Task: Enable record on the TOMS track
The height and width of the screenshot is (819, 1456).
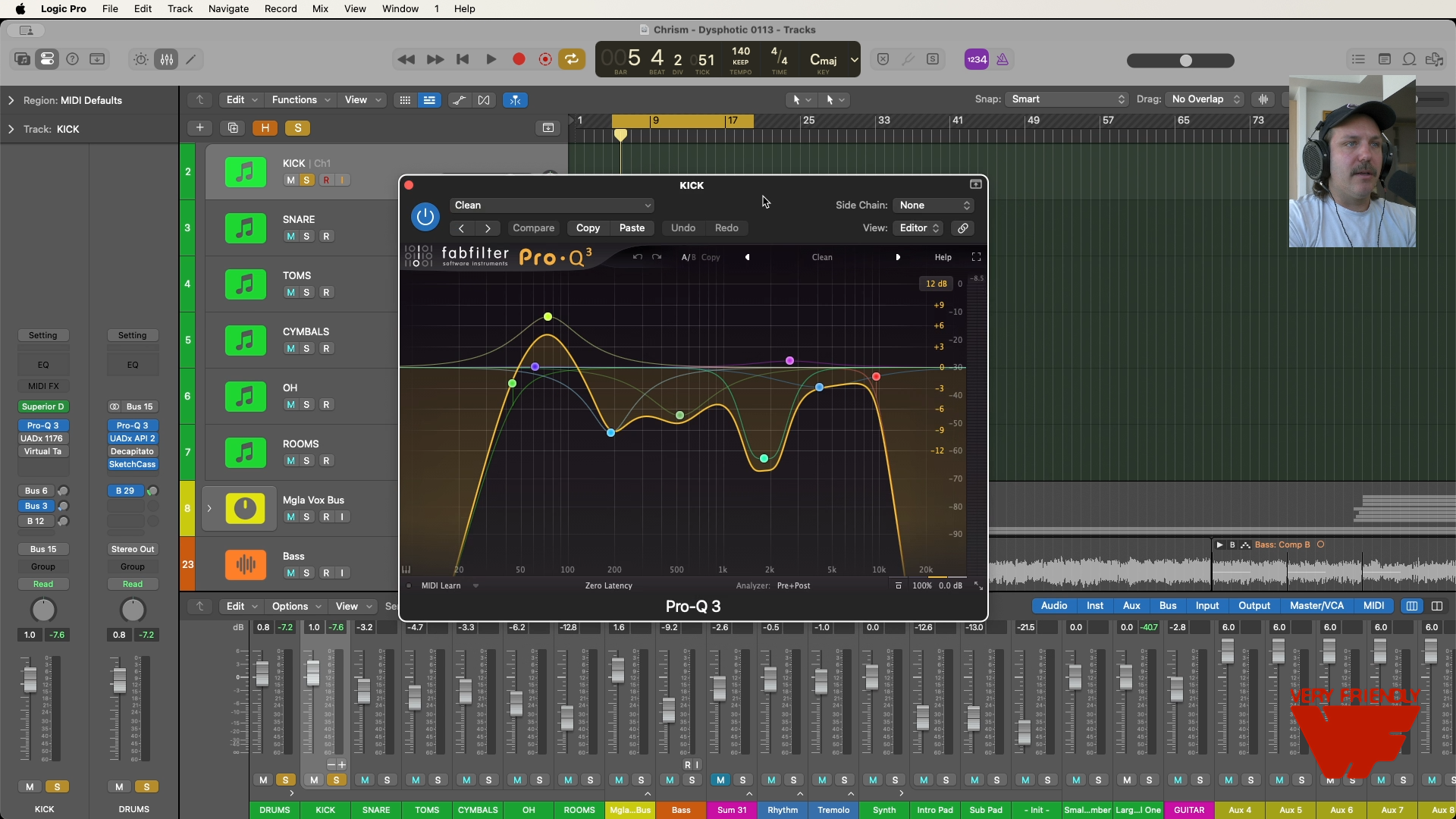Action: 326,293
